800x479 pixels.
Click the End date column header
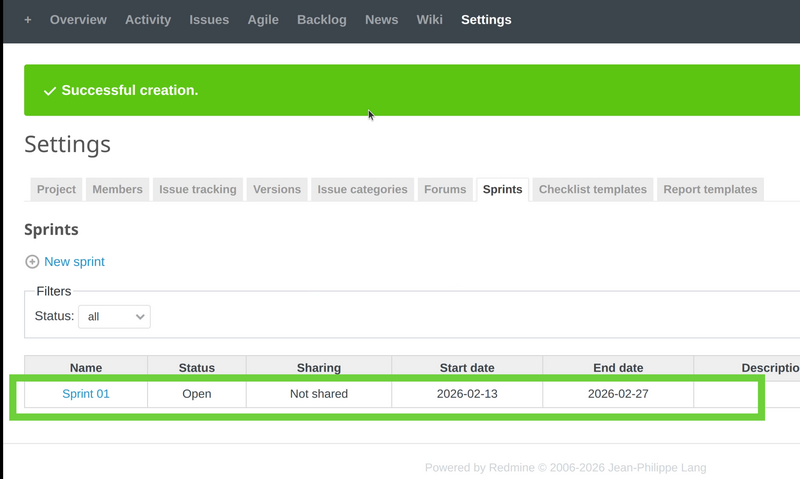pyautogui.click(x=618, y=368)
